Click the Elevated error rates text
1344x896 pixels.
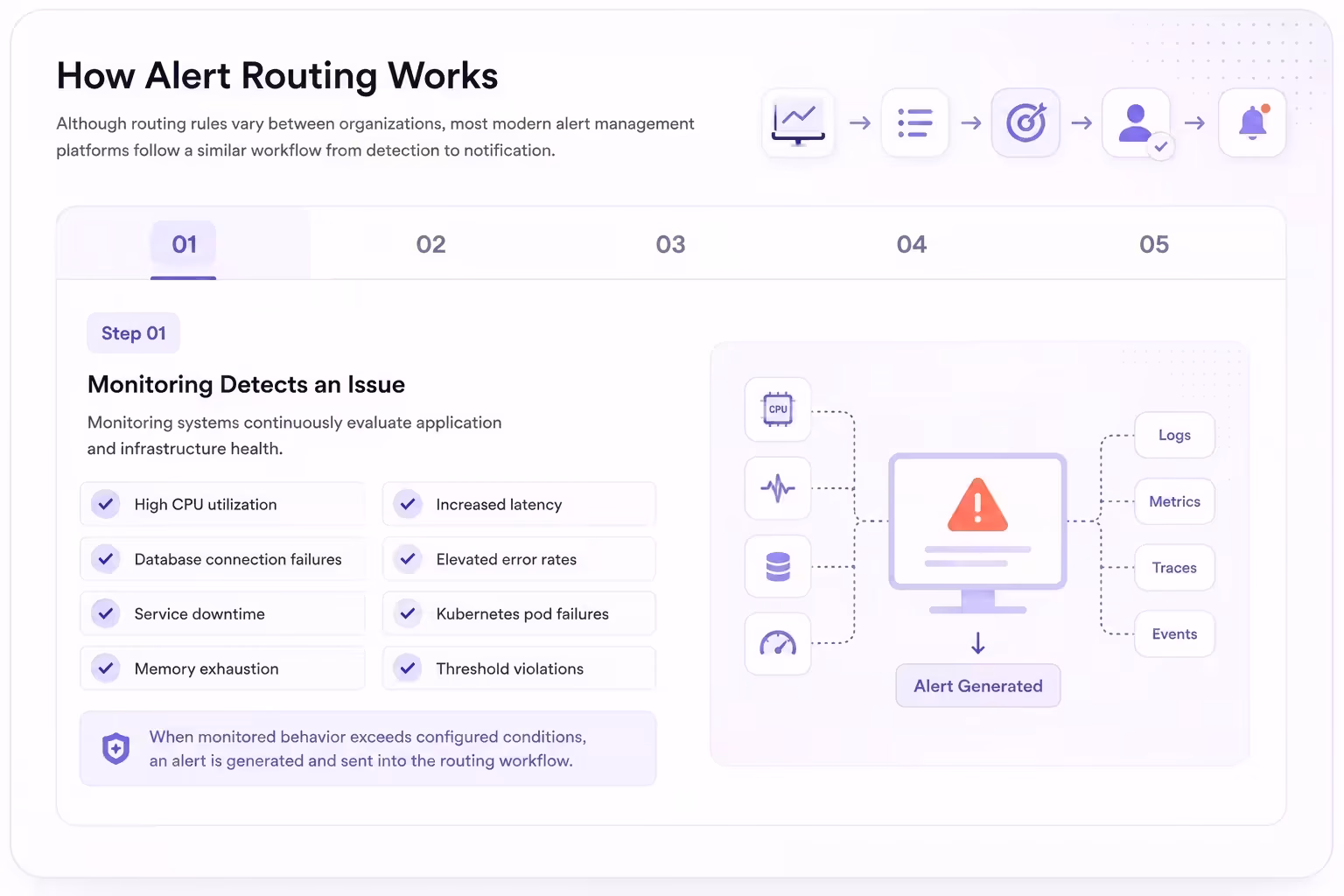coord(507,559)
